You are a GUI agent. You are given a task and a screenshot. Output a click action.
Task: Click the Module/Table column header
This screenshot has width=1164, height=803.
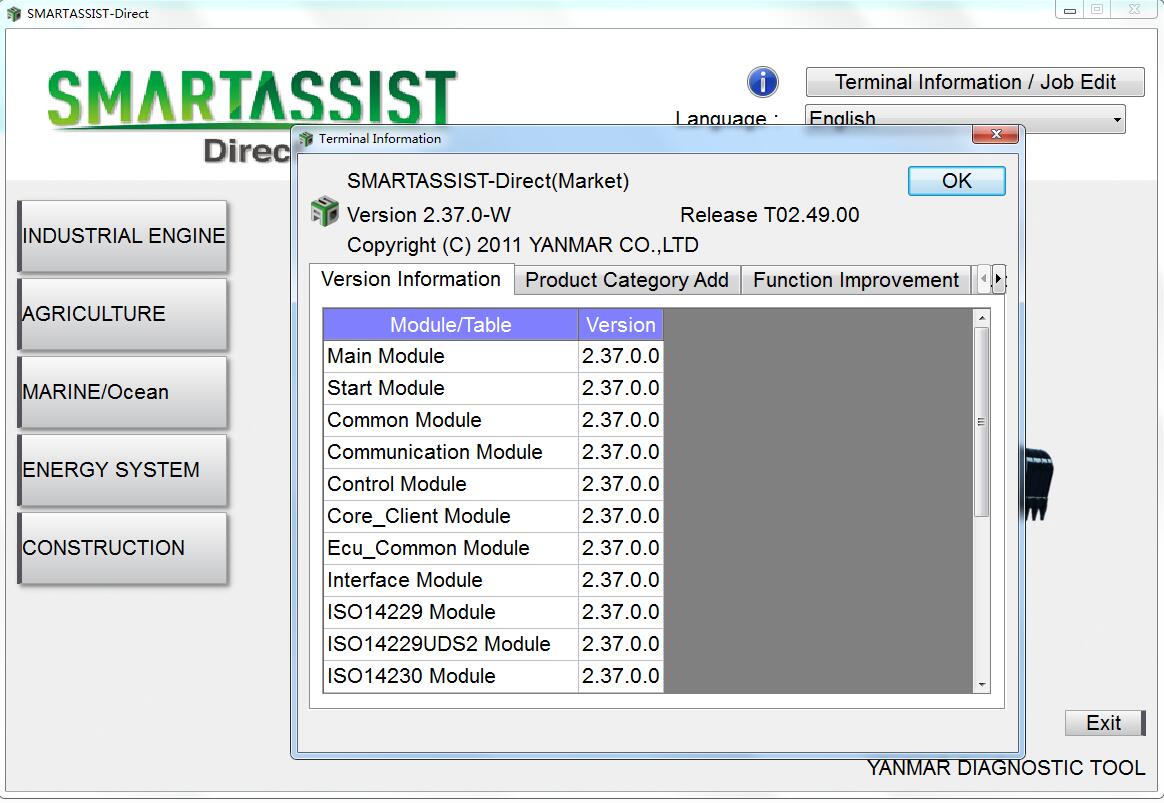tap(451, 325)
